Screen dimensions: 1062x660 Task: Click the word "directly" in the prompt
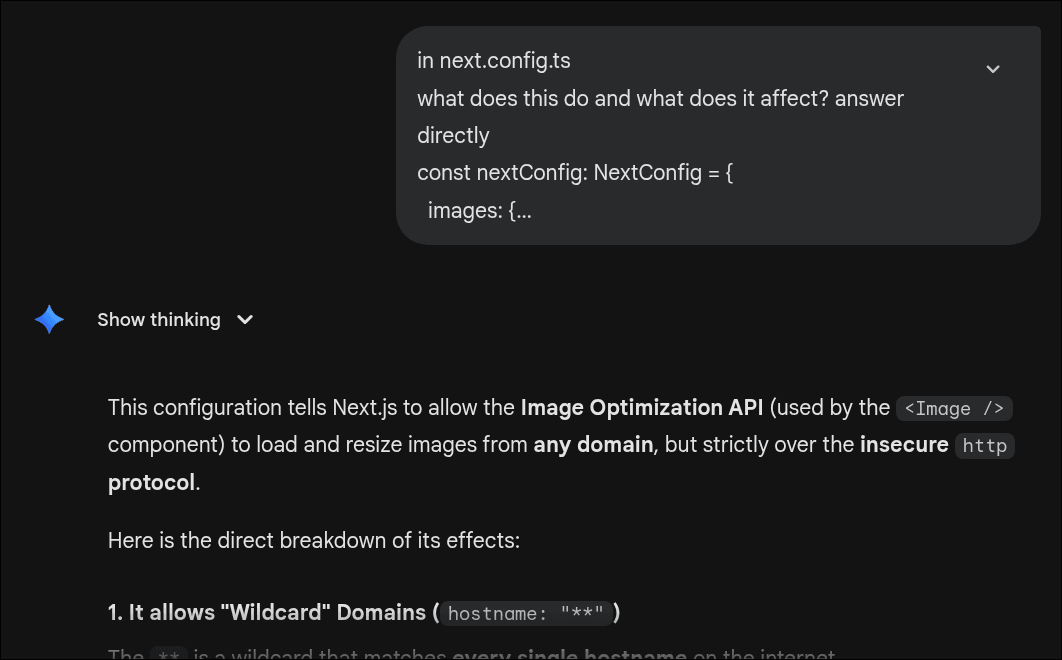pyautogui.click(x=453, y=136)
